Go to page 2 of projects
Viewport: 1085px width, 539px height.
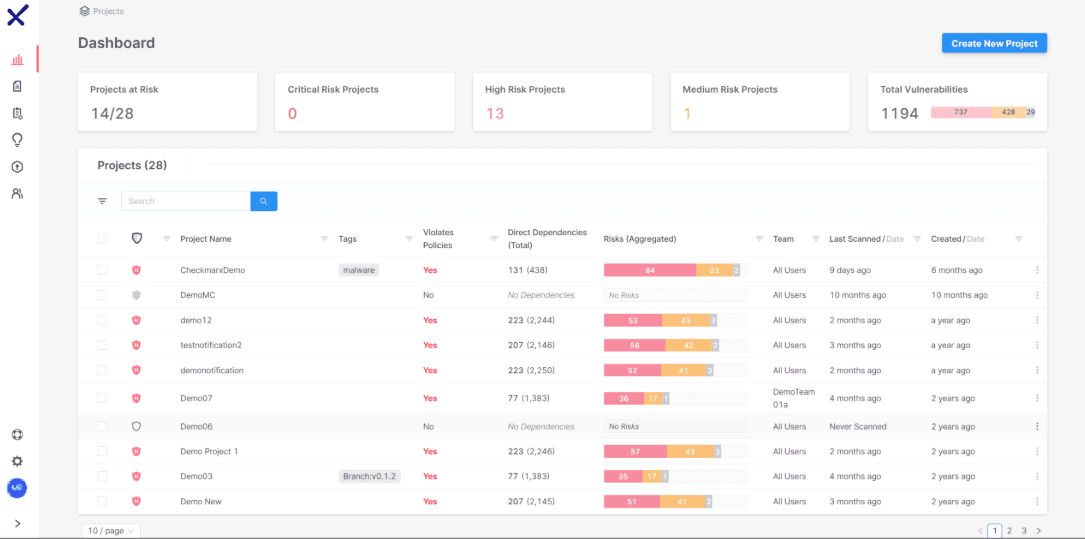click(1009, 531)
